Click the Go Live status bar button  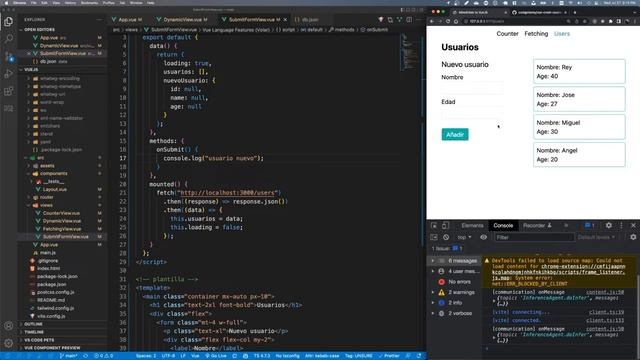point(216,356)
